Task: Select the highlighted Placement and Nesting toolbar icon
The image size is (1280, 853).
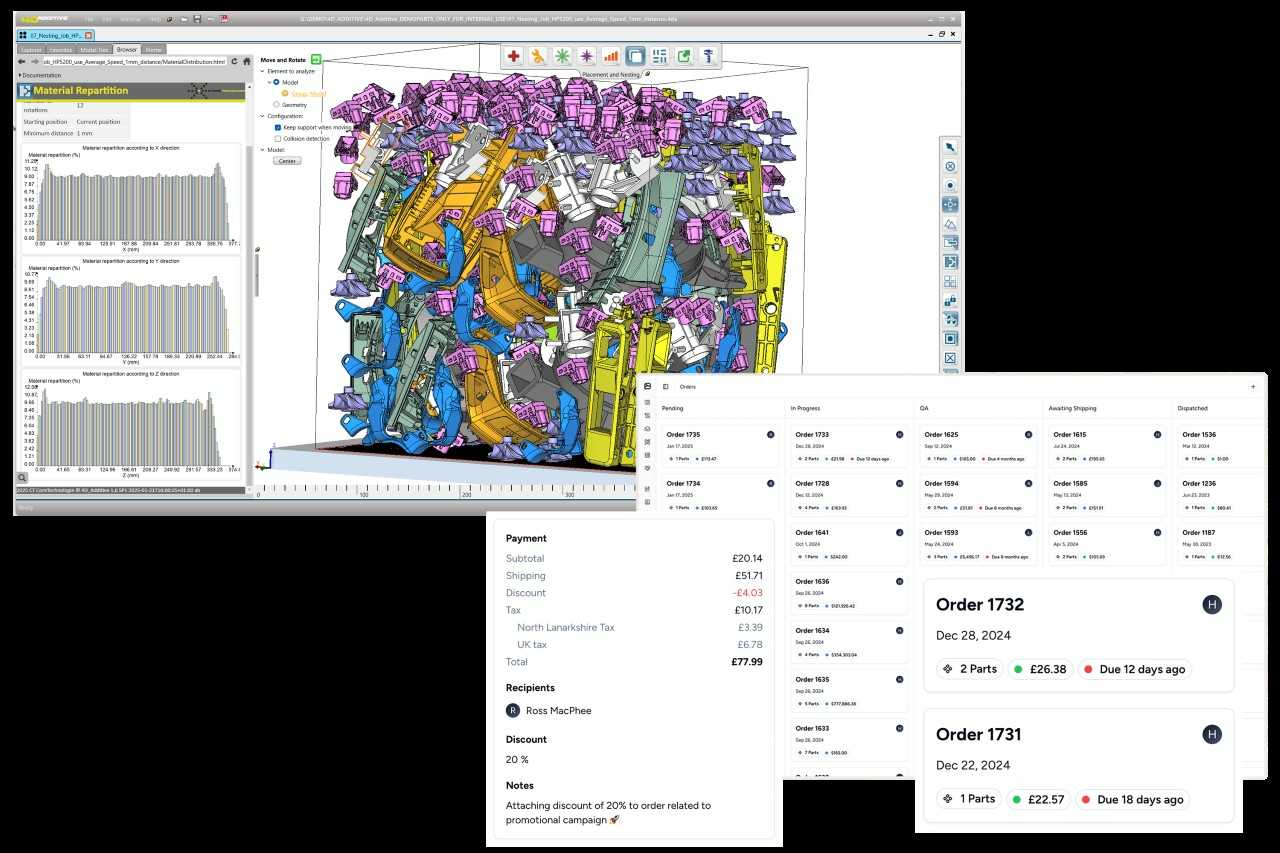Action: [633, 56]
